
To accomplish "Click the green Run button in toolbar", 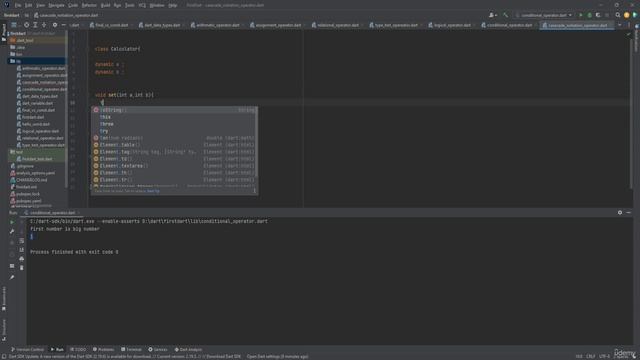I will [581, 15].
